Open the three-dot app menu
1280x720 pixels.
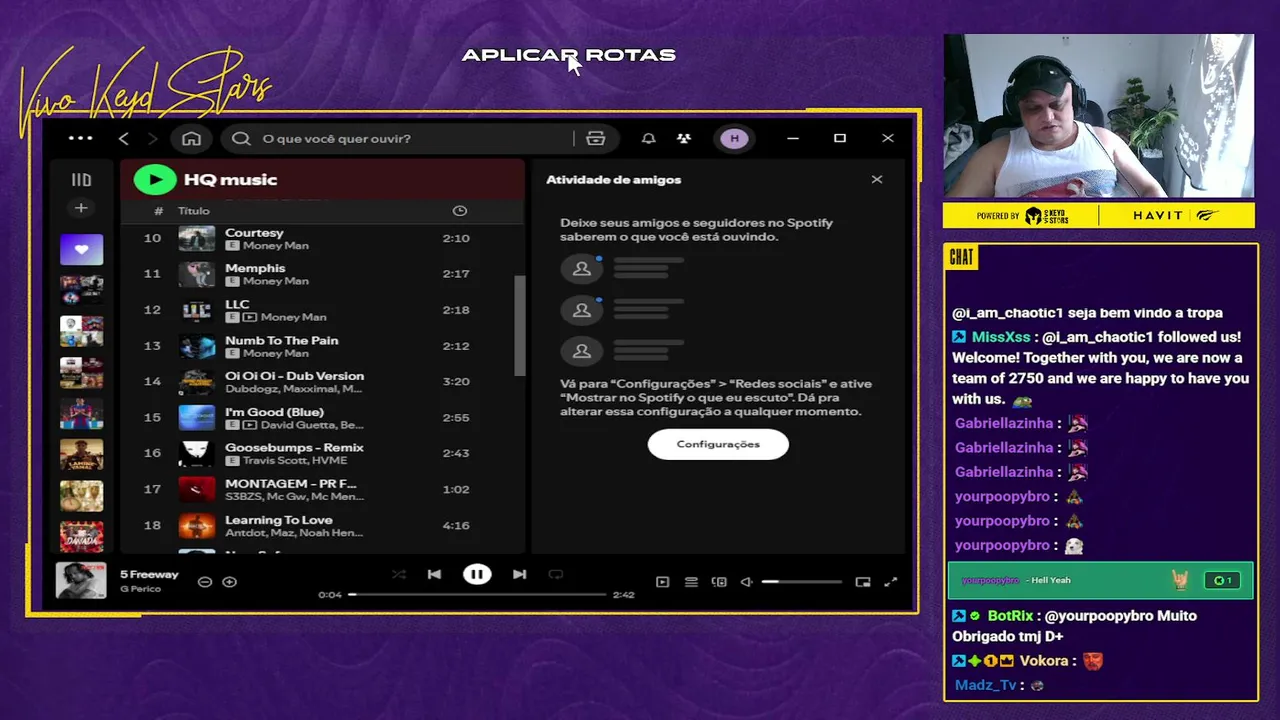coord(81,138)
